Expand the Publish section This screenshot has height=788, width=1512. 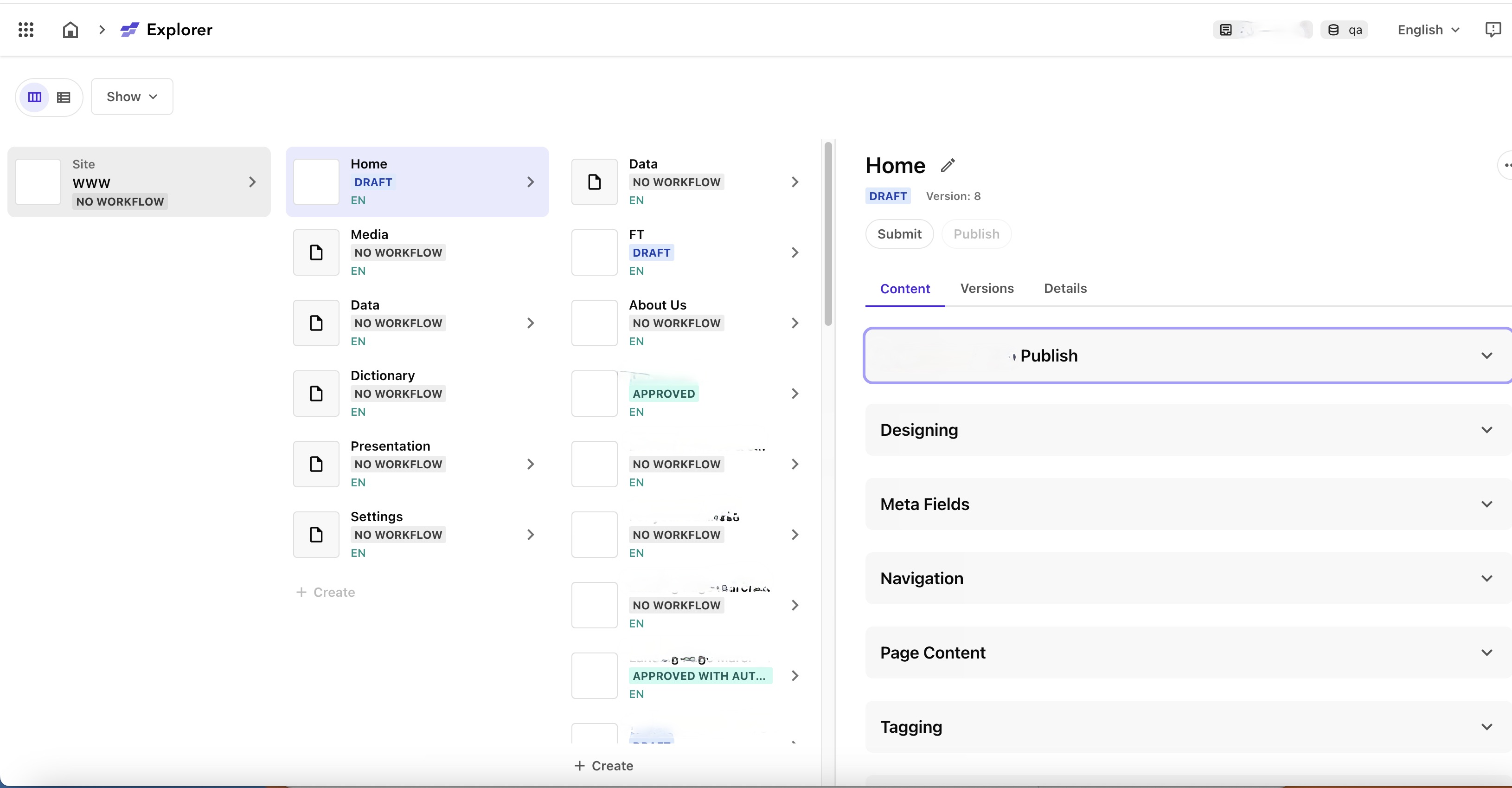(x=1188, y=355)
